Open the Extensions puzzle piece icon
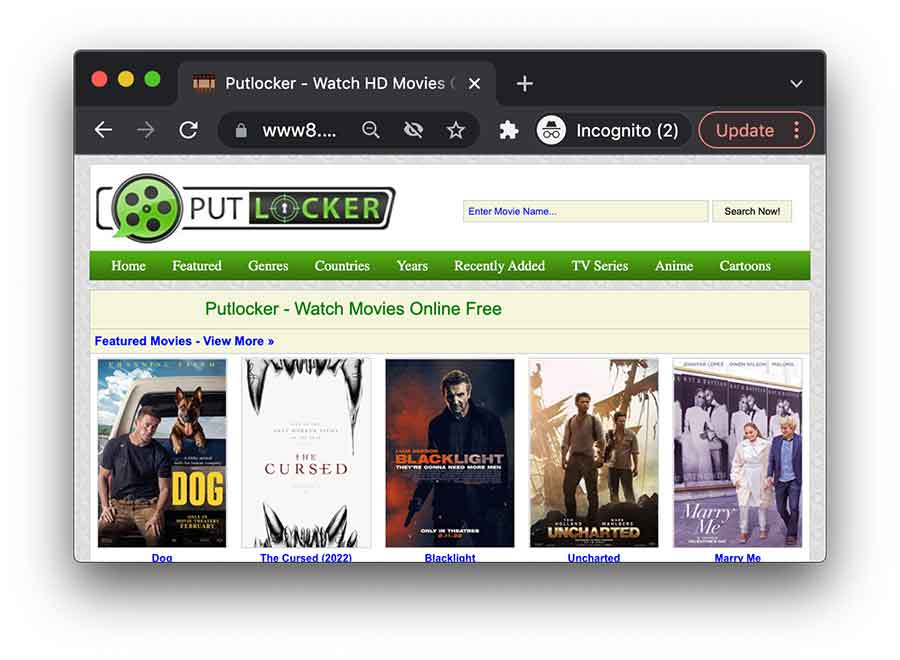Viewport: 900px width, 660px height. pos(509,130)
